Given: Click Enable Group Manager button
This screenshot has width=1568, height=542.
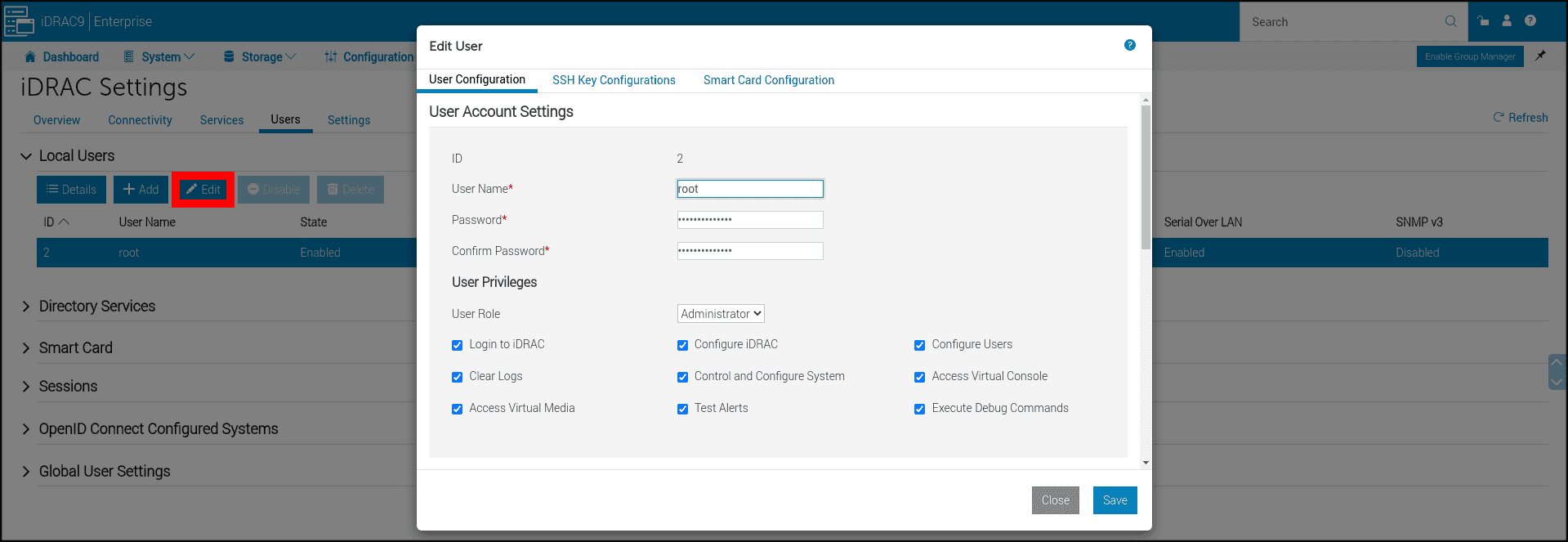Looking at the screenshot, I should point(1469,56).
